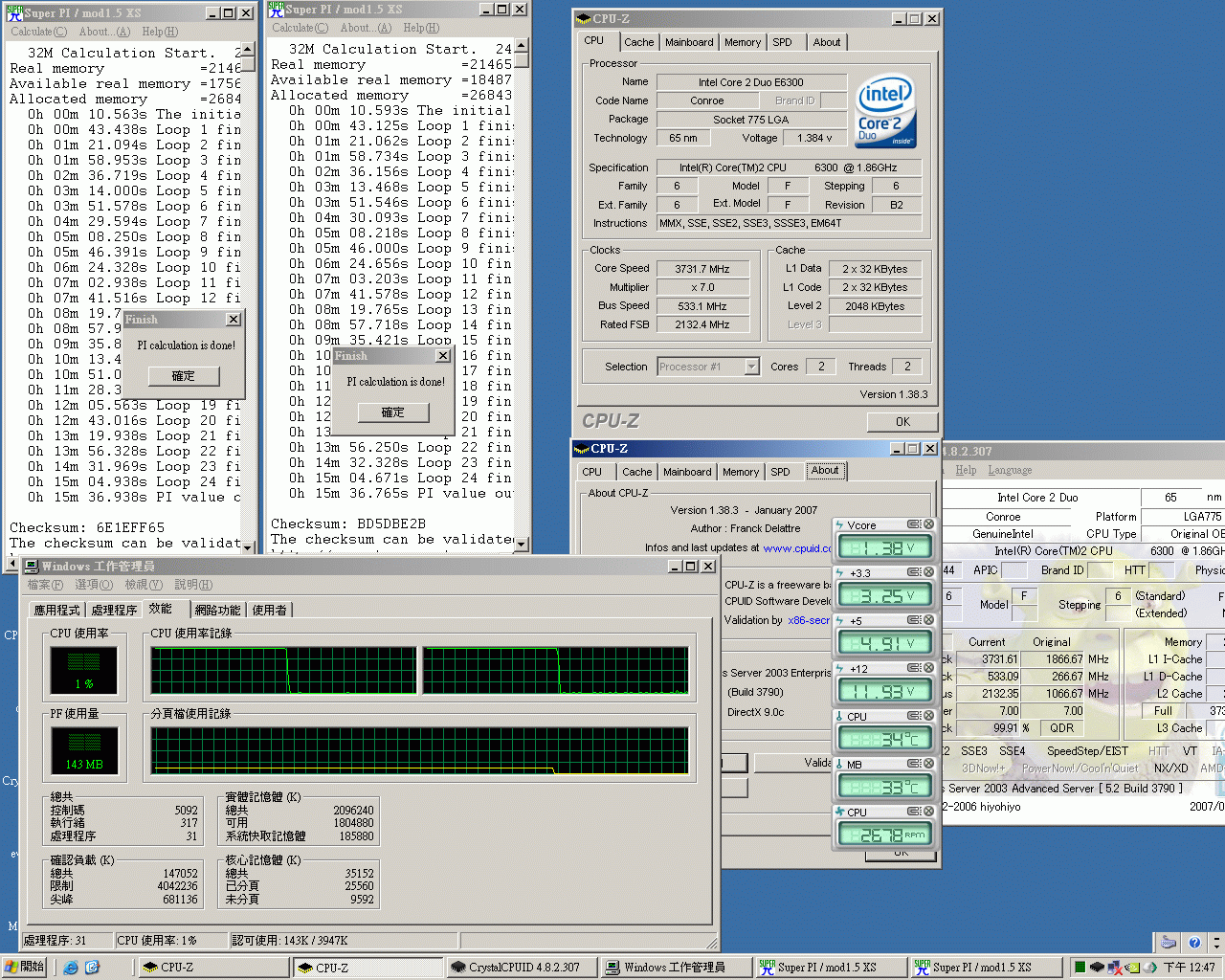Open the x86-secret validation link
This screenshot has width=1225, height=980.
click(810, 620)
